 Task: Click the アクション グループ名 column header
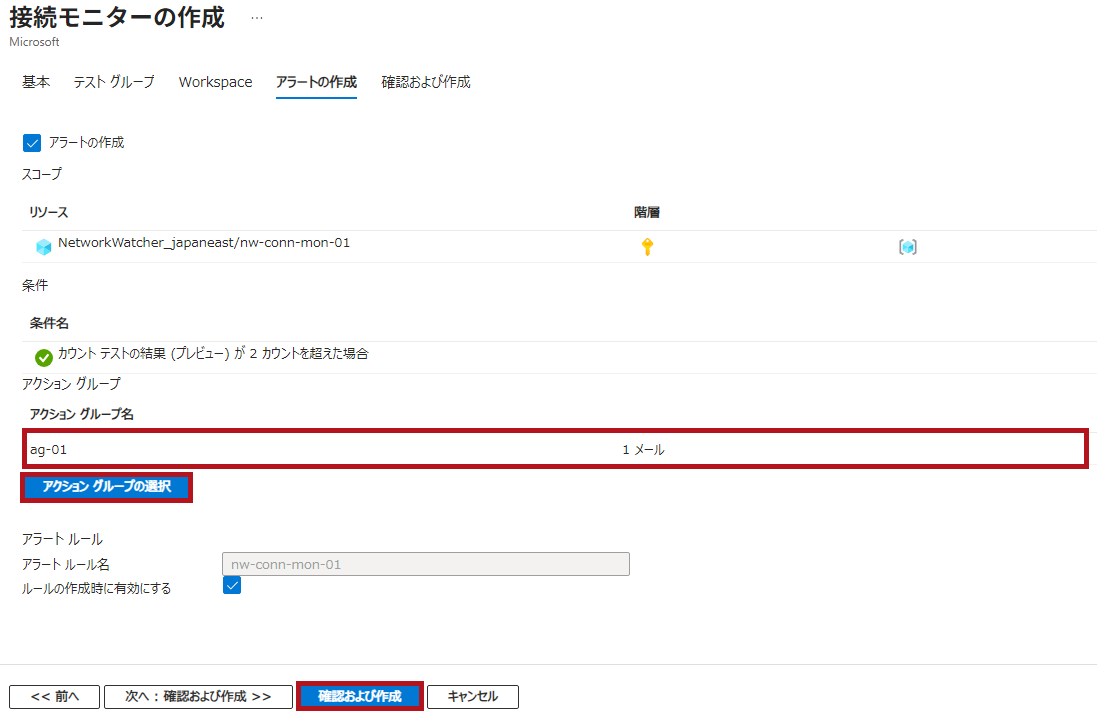tap(81, 414)
